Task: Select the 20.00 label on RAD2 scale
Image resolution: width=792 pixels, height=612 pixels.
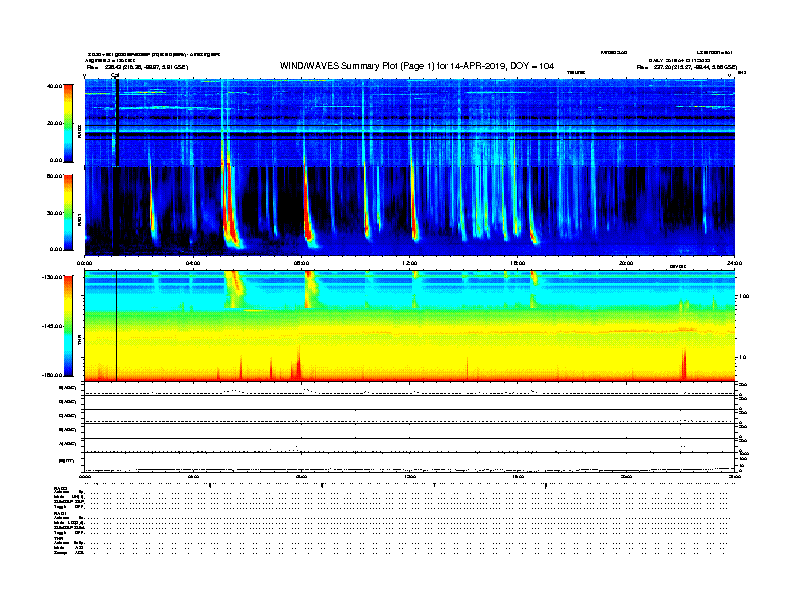Action: [54, 123]
